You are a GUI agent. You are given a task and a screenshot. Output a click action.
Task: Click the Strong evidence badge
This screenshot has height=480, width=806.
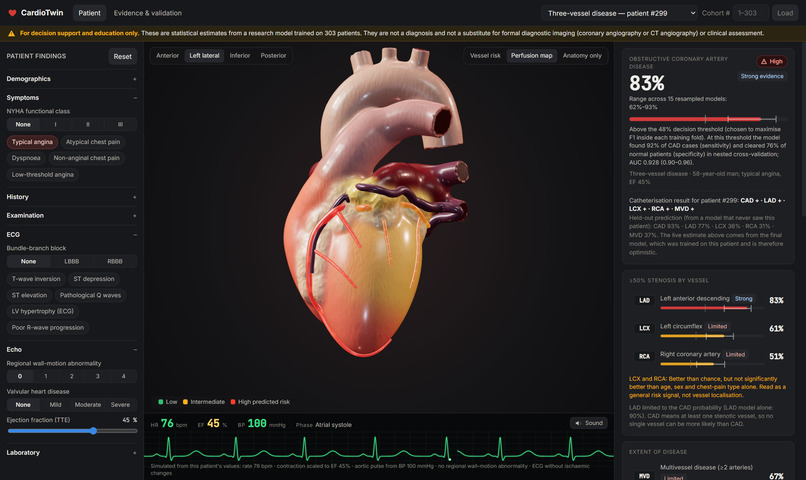[x=762, y=76]
